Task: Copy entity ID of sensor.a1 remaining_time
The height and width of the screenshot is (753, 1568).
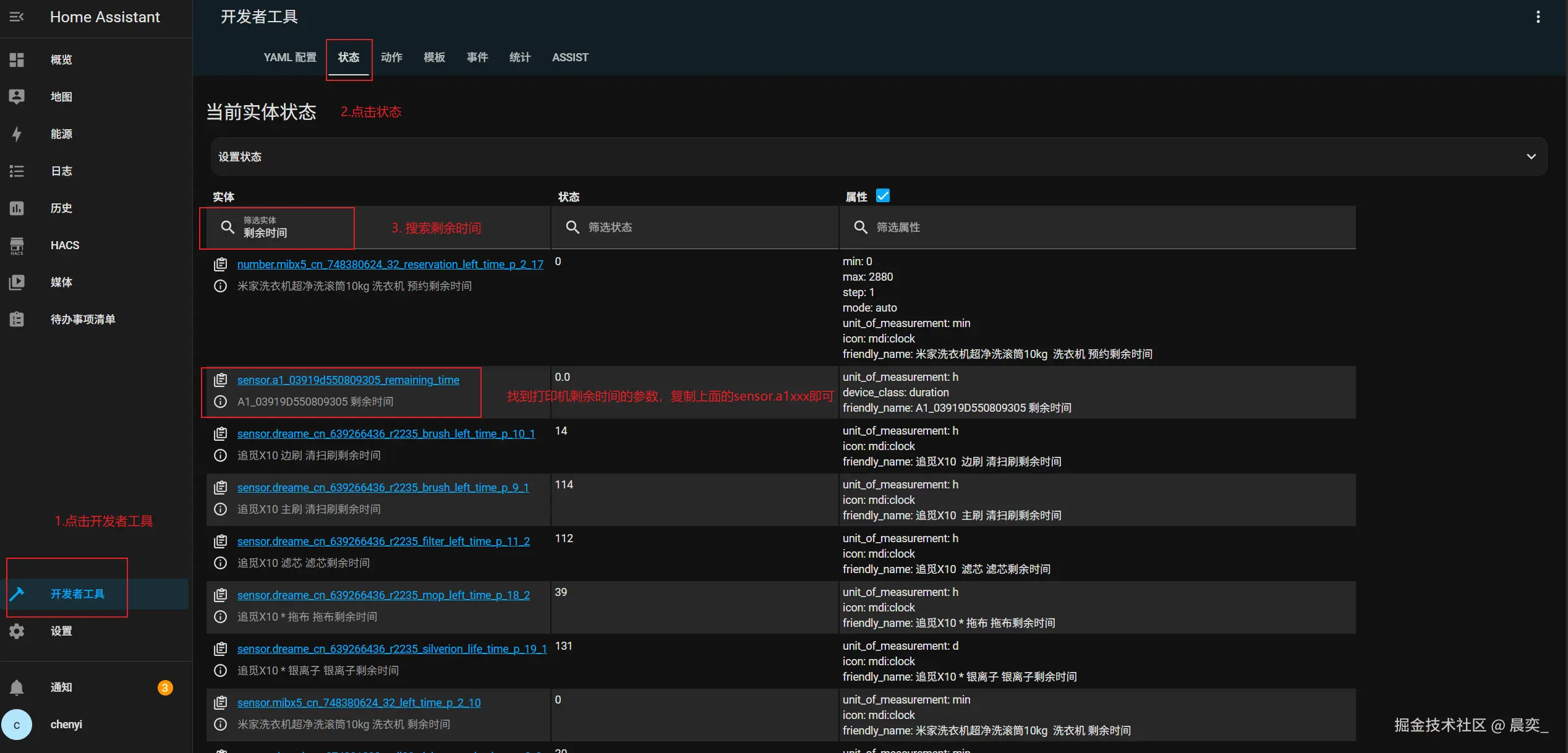Action: [x=220, y=380]
